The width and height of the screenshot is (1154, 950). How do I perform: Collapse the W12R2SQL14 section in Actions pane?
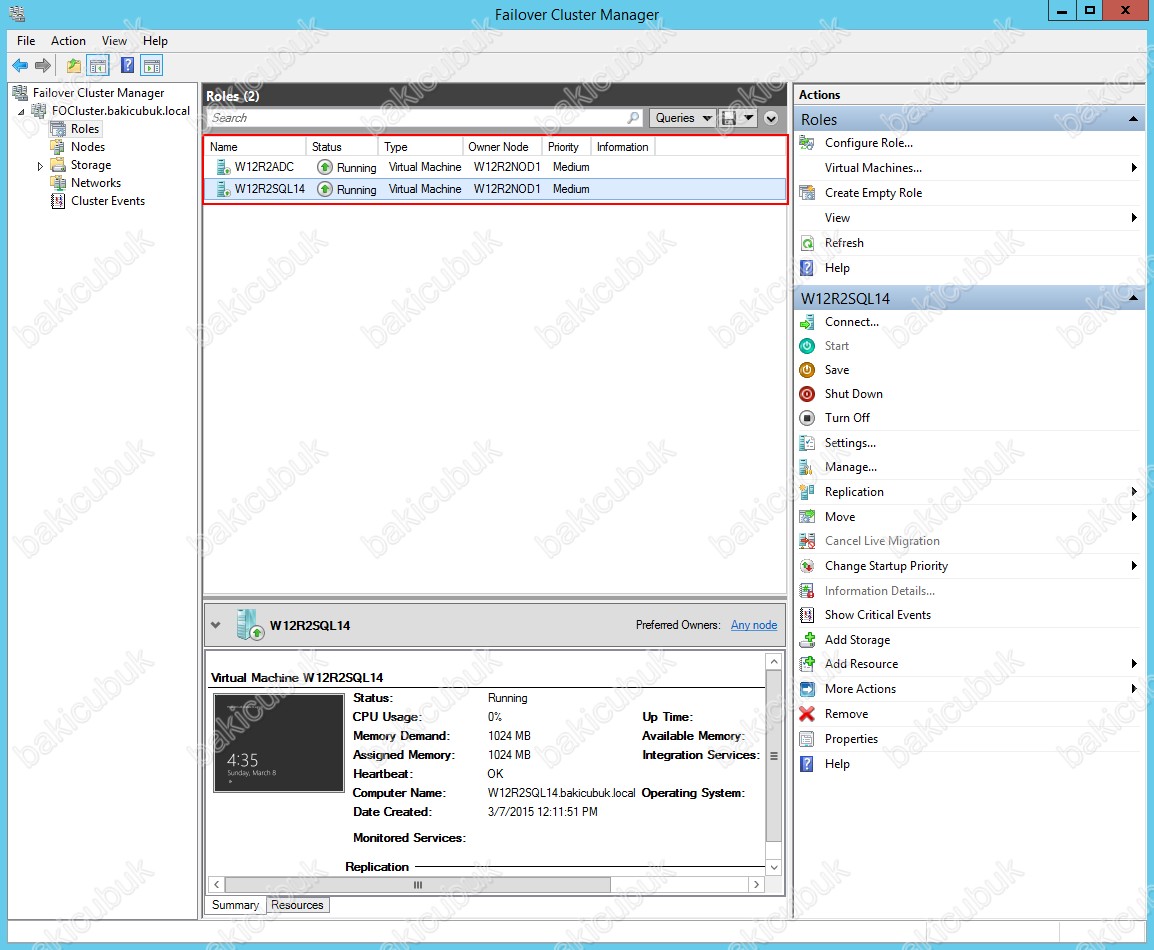coord(1133,298)
